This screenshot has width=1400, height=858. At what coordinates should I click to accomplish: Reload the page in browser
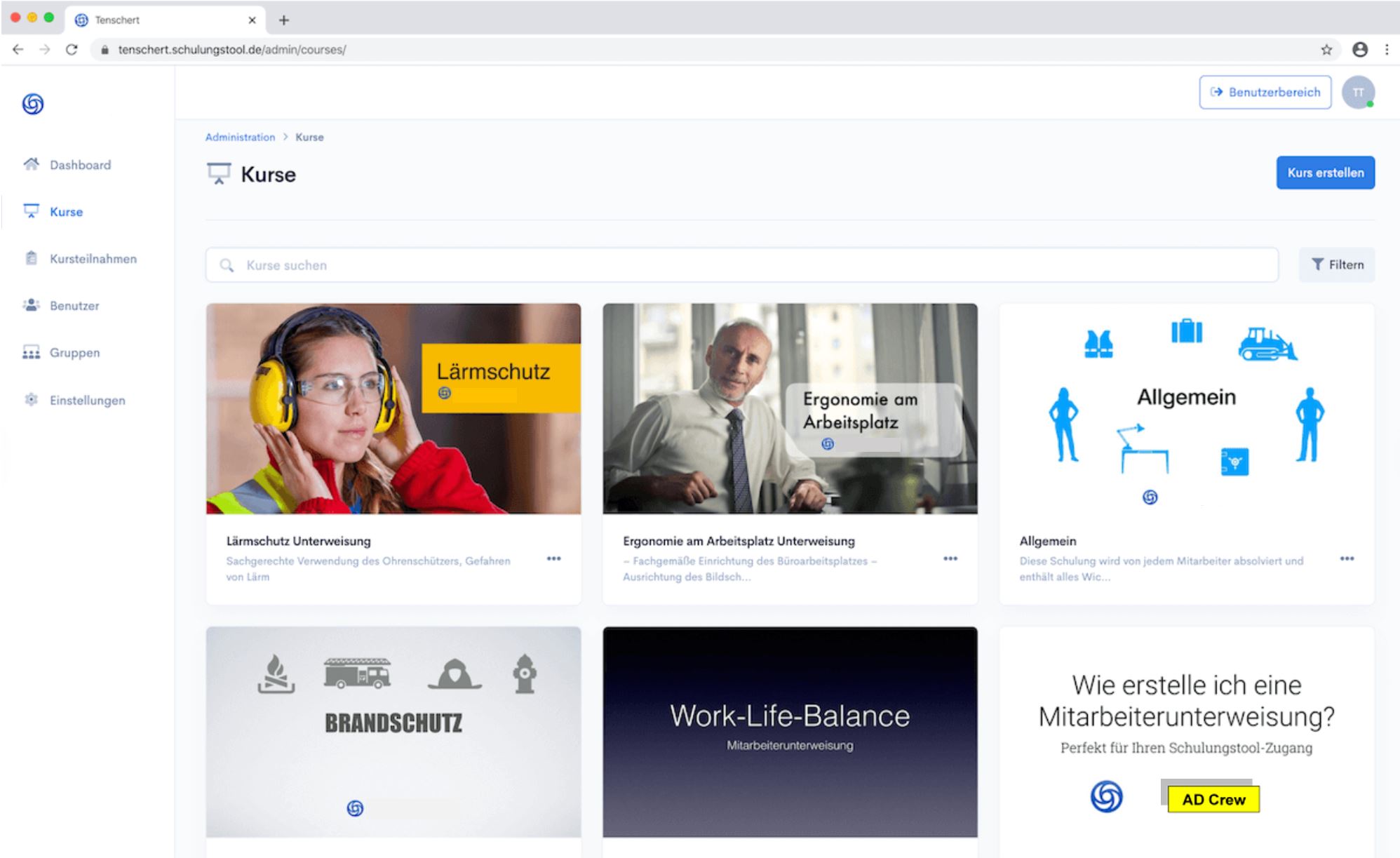tap(72, 50)
